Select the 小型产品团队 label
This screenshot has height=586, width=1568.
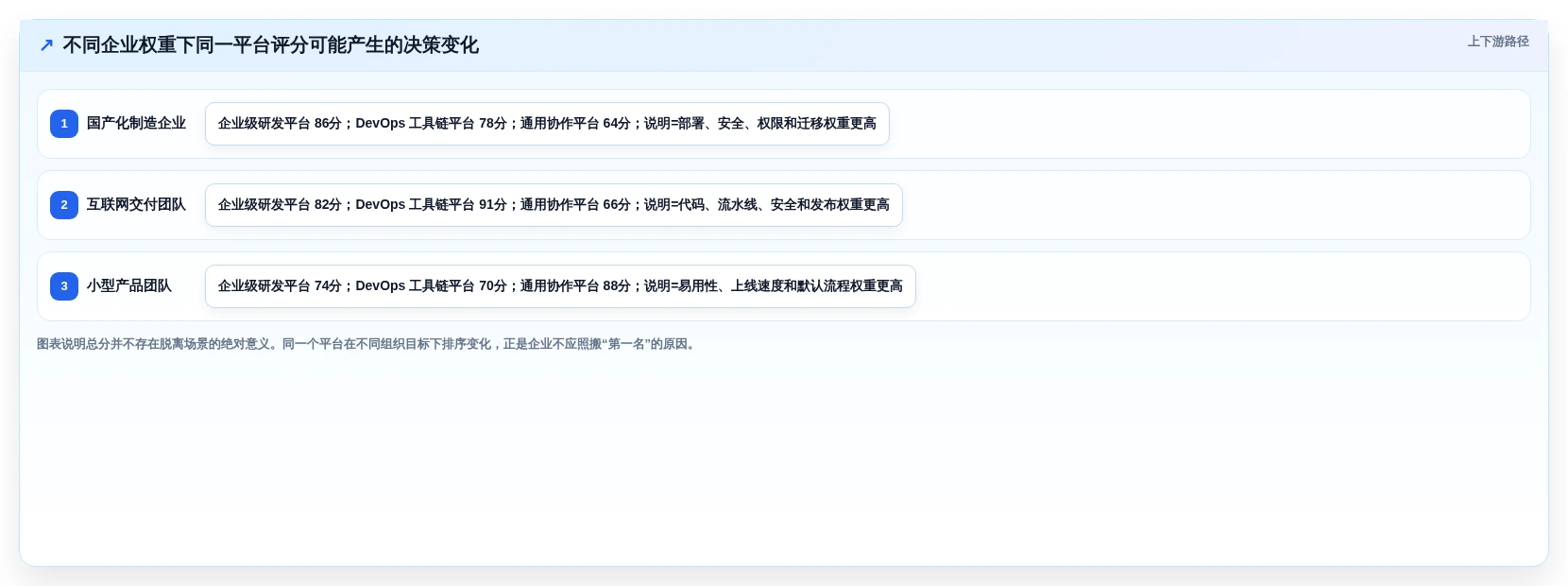coord(129,286)
